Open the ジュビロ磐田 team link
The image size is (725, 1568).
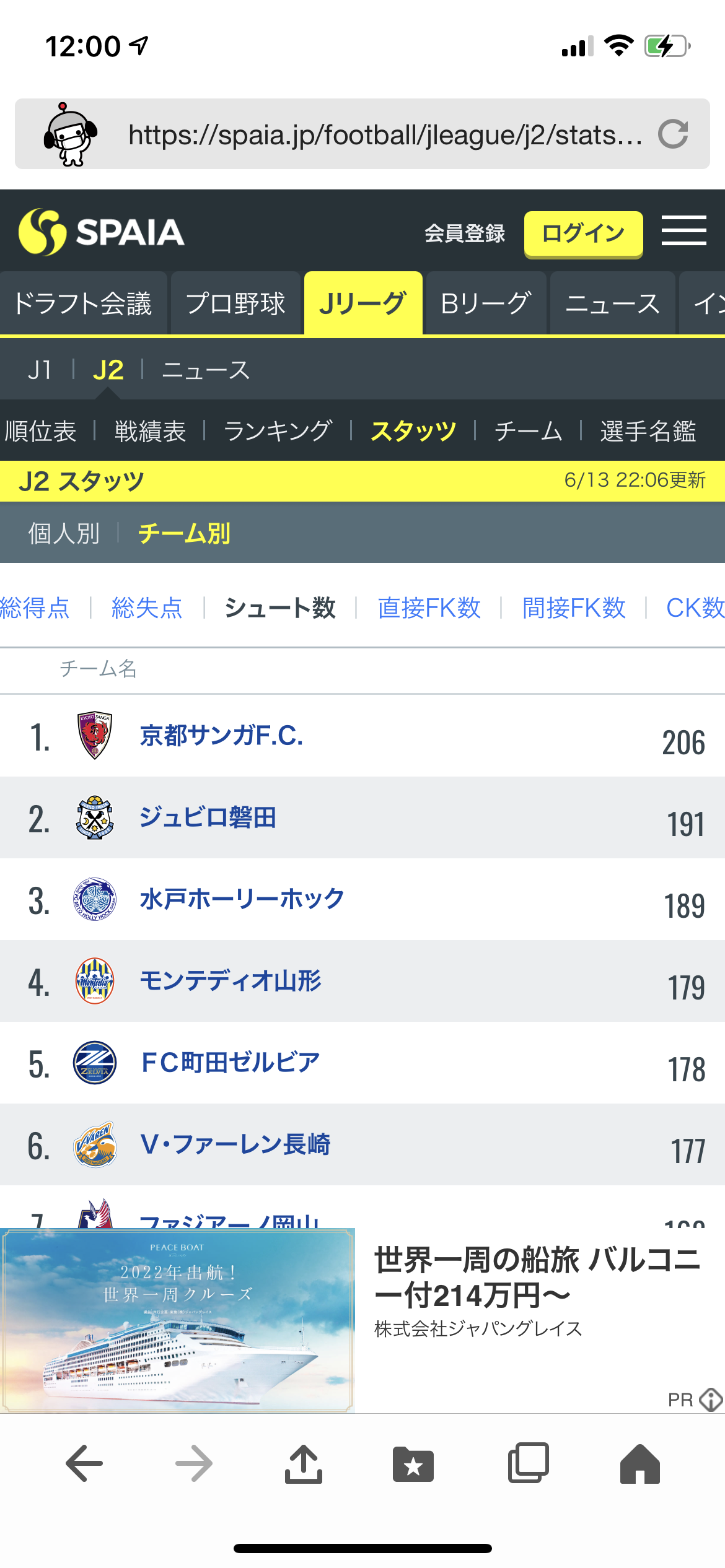coord(208,817)
